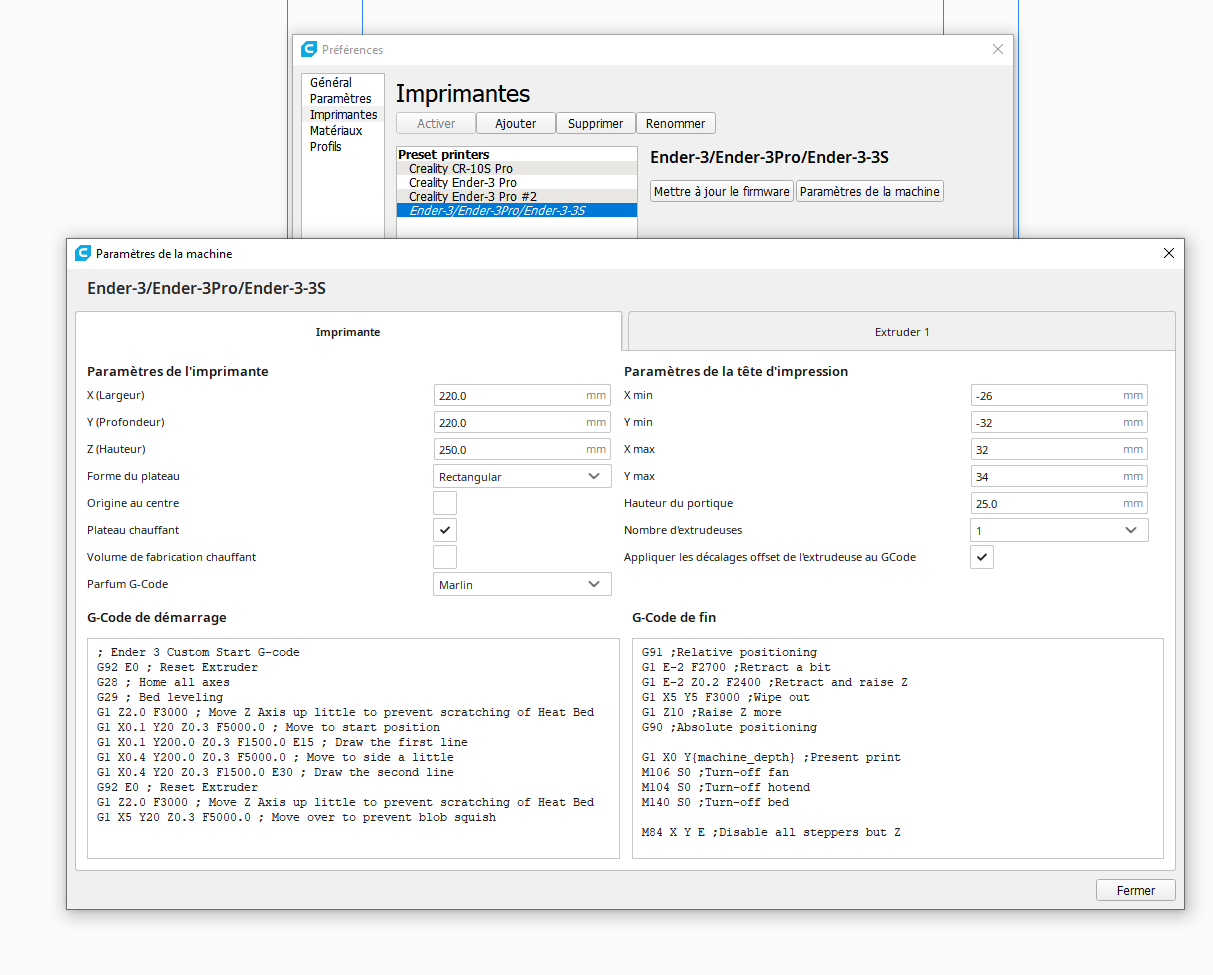
Task: Click the Activer button
Action: 436,124
